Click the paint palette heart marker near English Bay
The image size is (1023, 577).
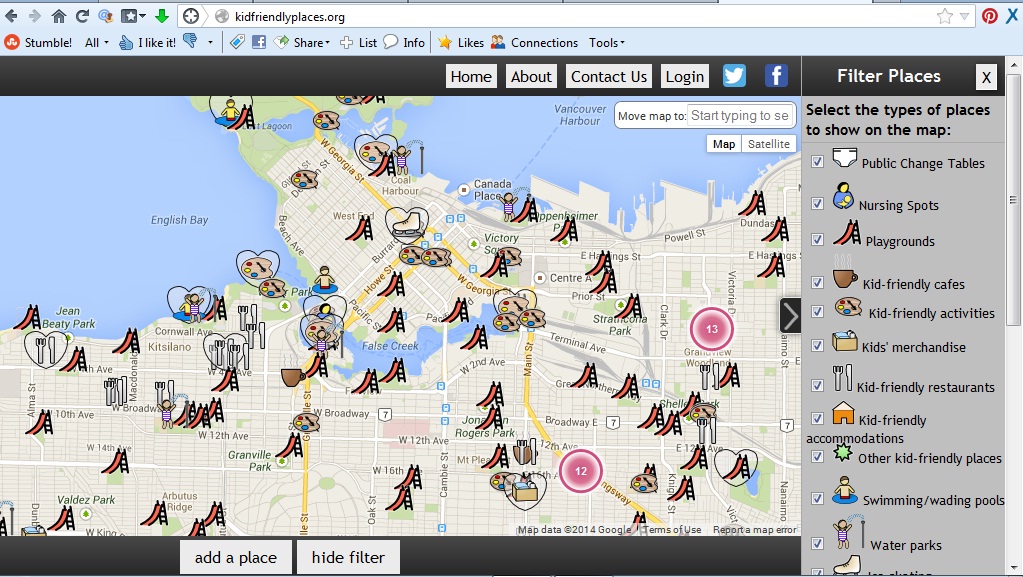point(258,267)
